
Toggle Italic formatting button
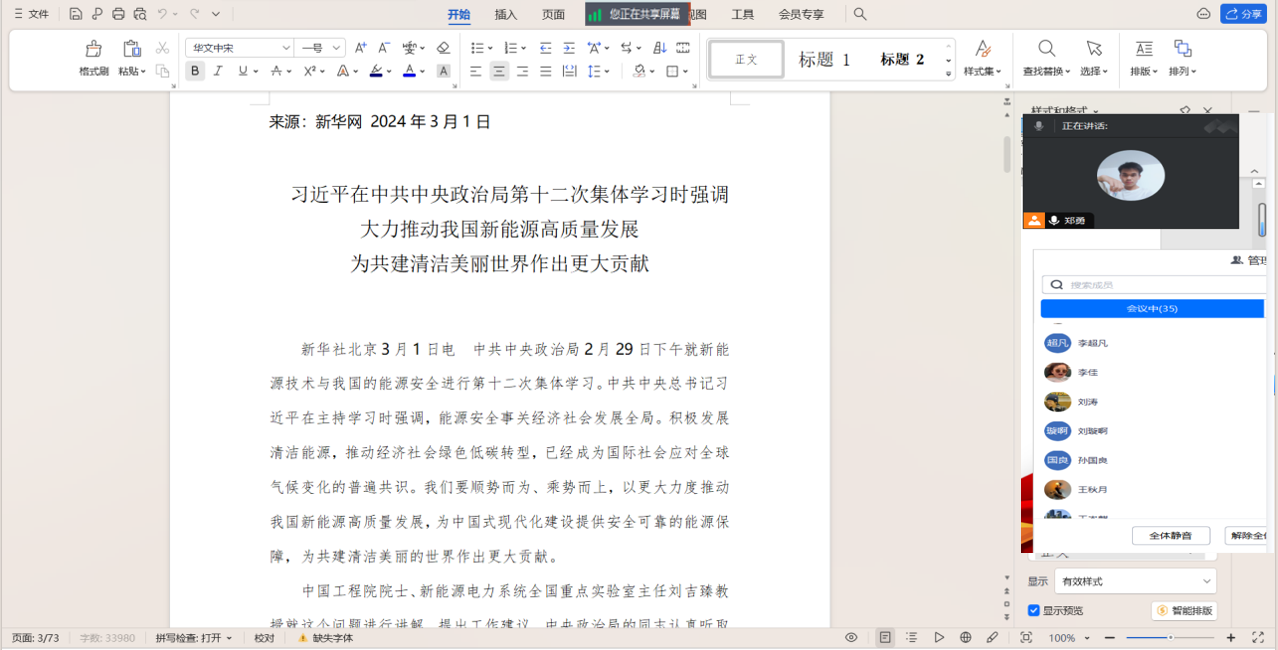pos(218,71)
